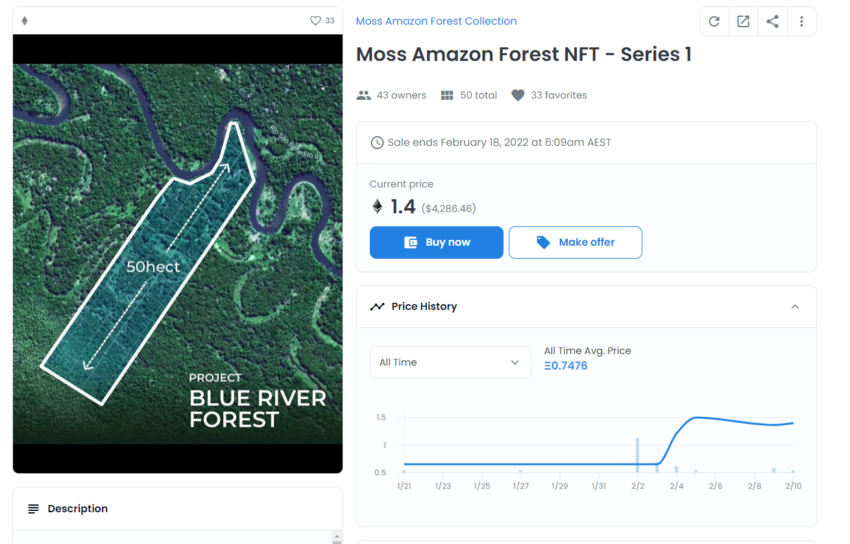Viewport: 850px width, 544px height.
Task: Click the grid icon beside 50 total
Action: pyautogui.click(x=447, y=95)
